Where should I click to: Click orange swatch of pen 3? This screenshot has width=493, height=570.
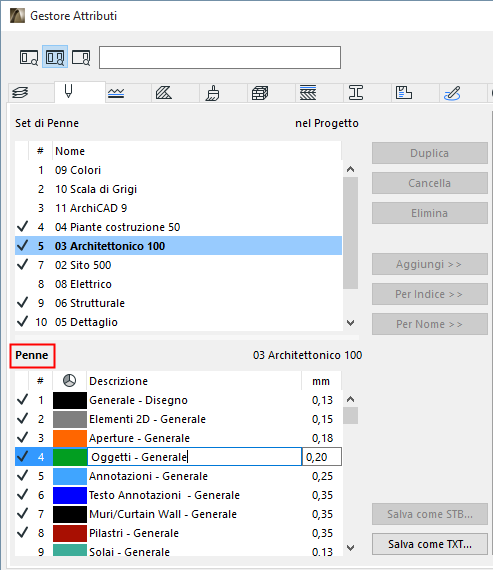click(x=70, y=438)
